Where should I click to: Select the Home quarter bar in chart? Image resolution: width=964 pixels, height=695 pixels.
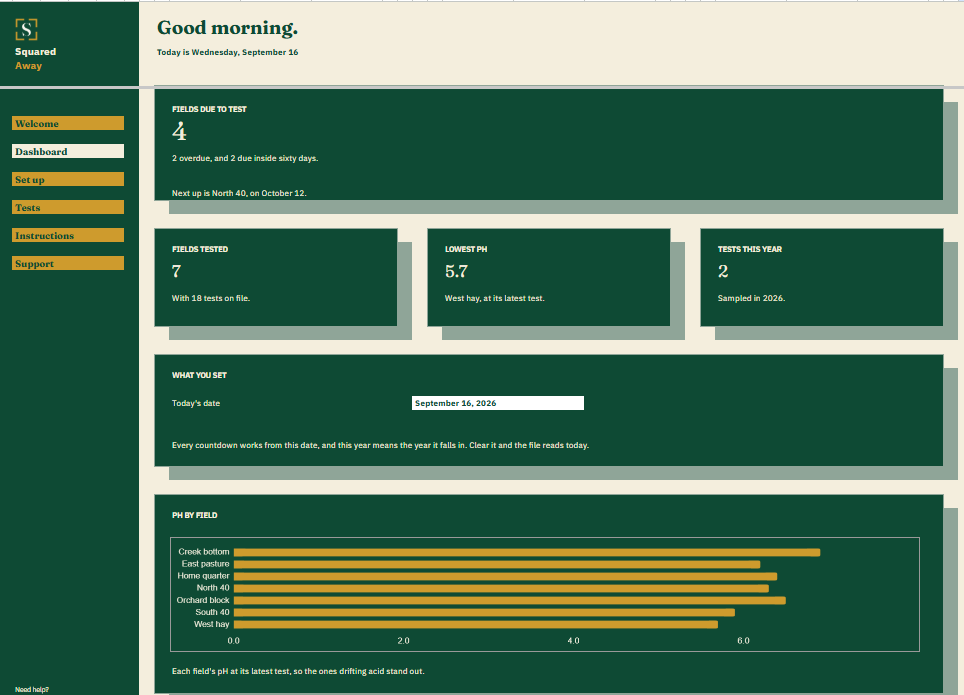(505, 576)
